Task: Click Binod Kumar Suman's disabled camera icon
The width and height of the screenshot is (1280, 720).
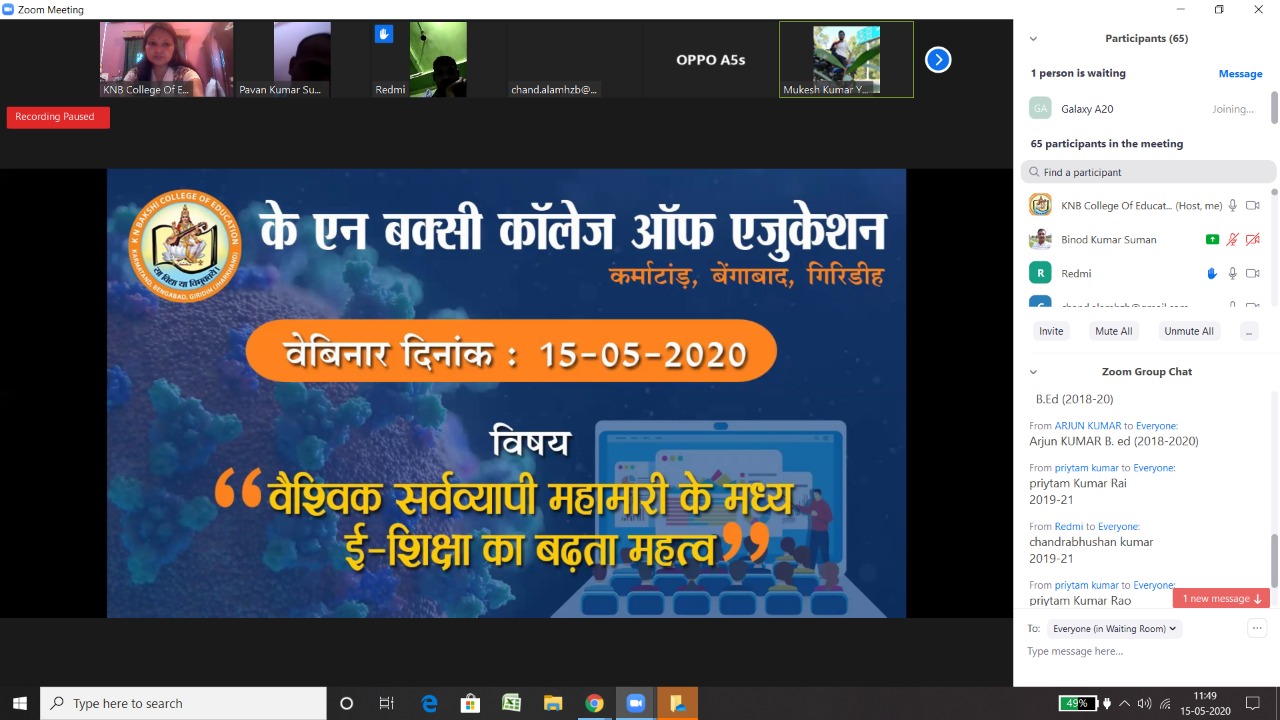Action: click(1253, 240)
